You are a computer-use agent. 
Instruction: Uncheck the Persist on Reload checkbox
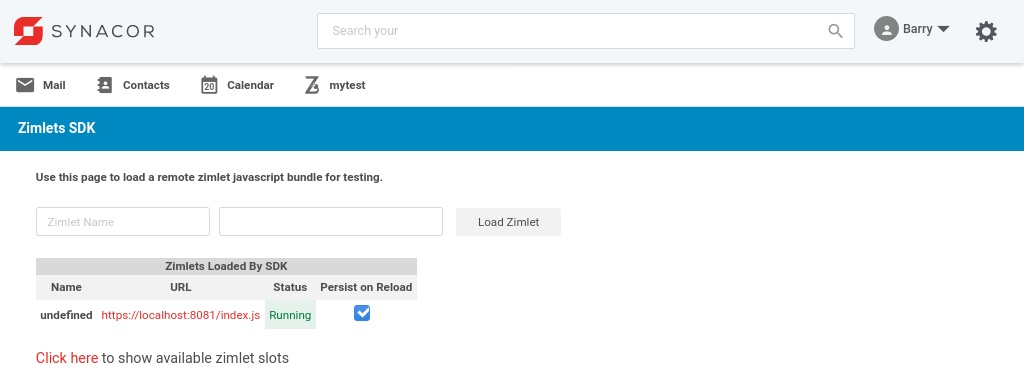[362, 314]
